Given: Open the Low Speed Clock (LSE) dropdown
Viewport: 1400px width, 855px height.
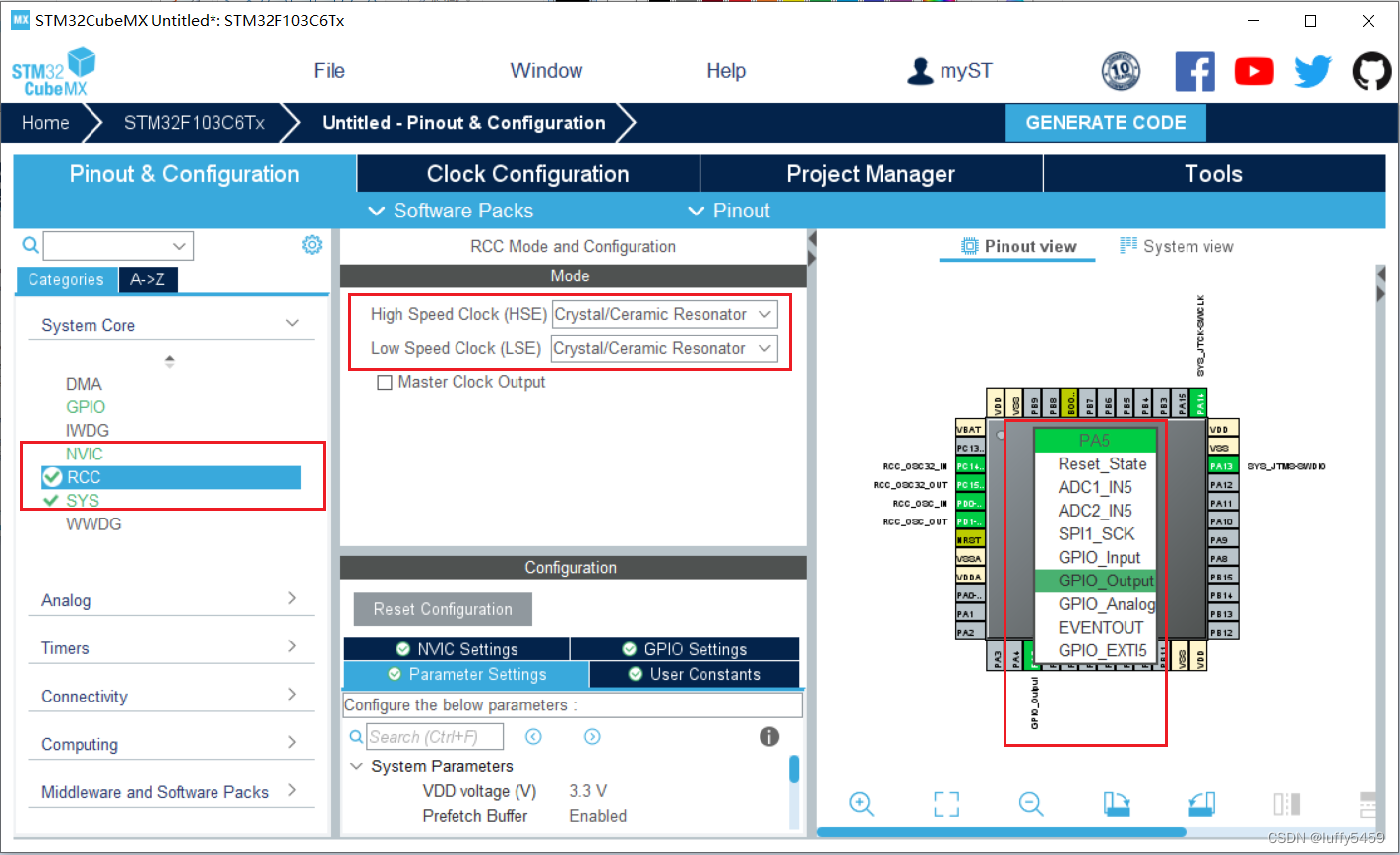Looking at the screenshot, I should (x=665, y=348).
